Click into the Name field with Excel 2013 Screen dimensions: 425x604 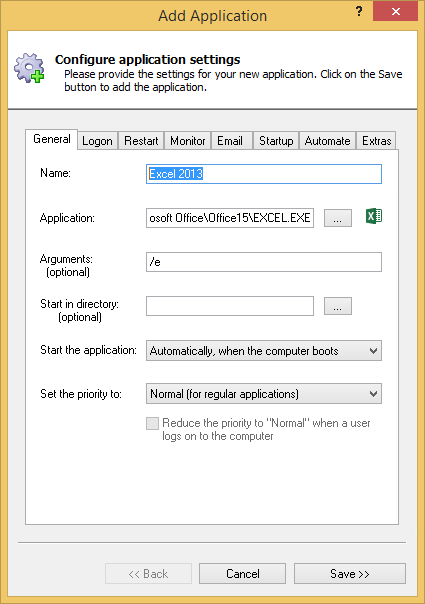pos(264,174)
